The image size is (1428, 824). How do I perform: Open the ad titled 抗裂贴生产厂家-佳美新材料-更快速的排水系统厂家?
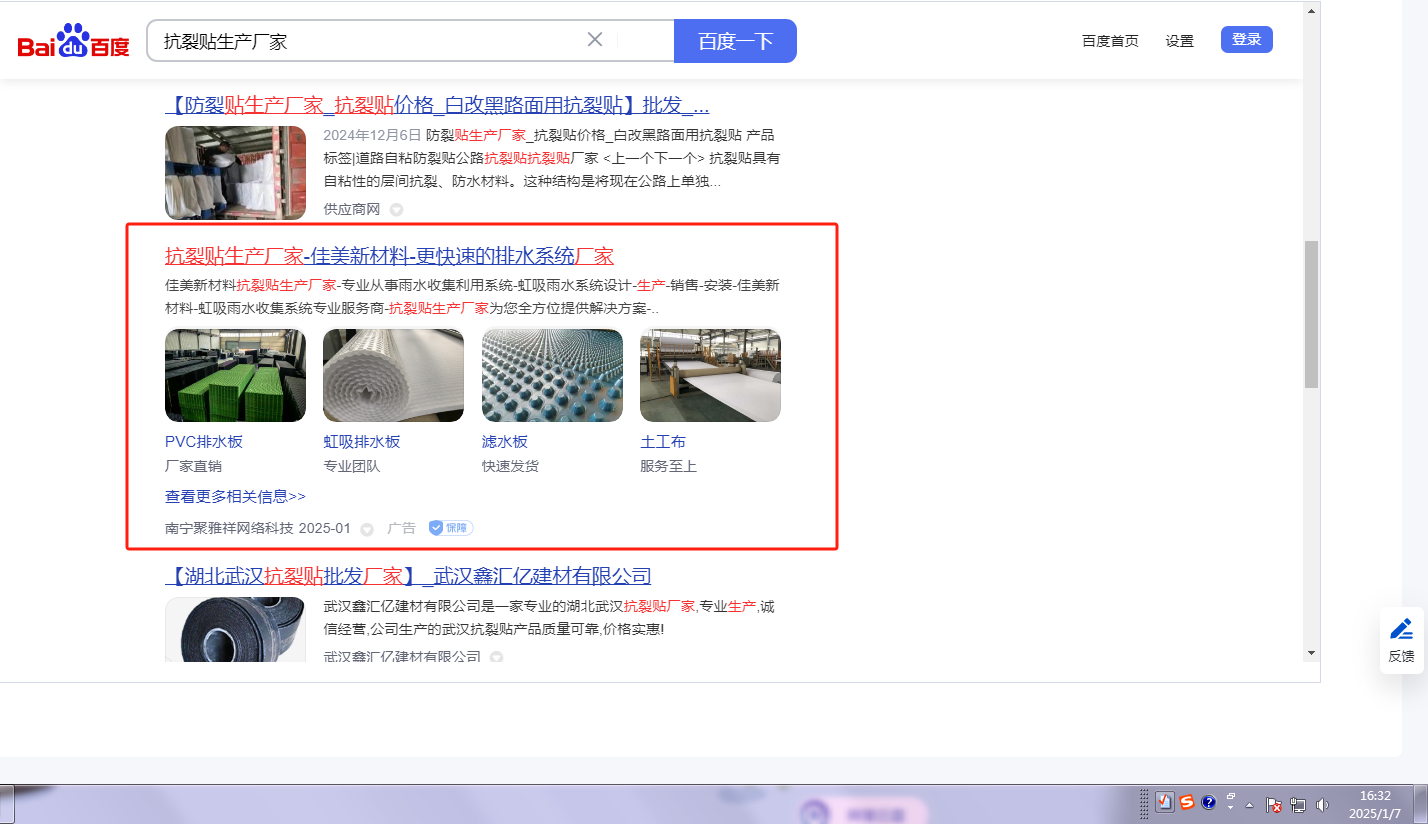click(389, 255)
